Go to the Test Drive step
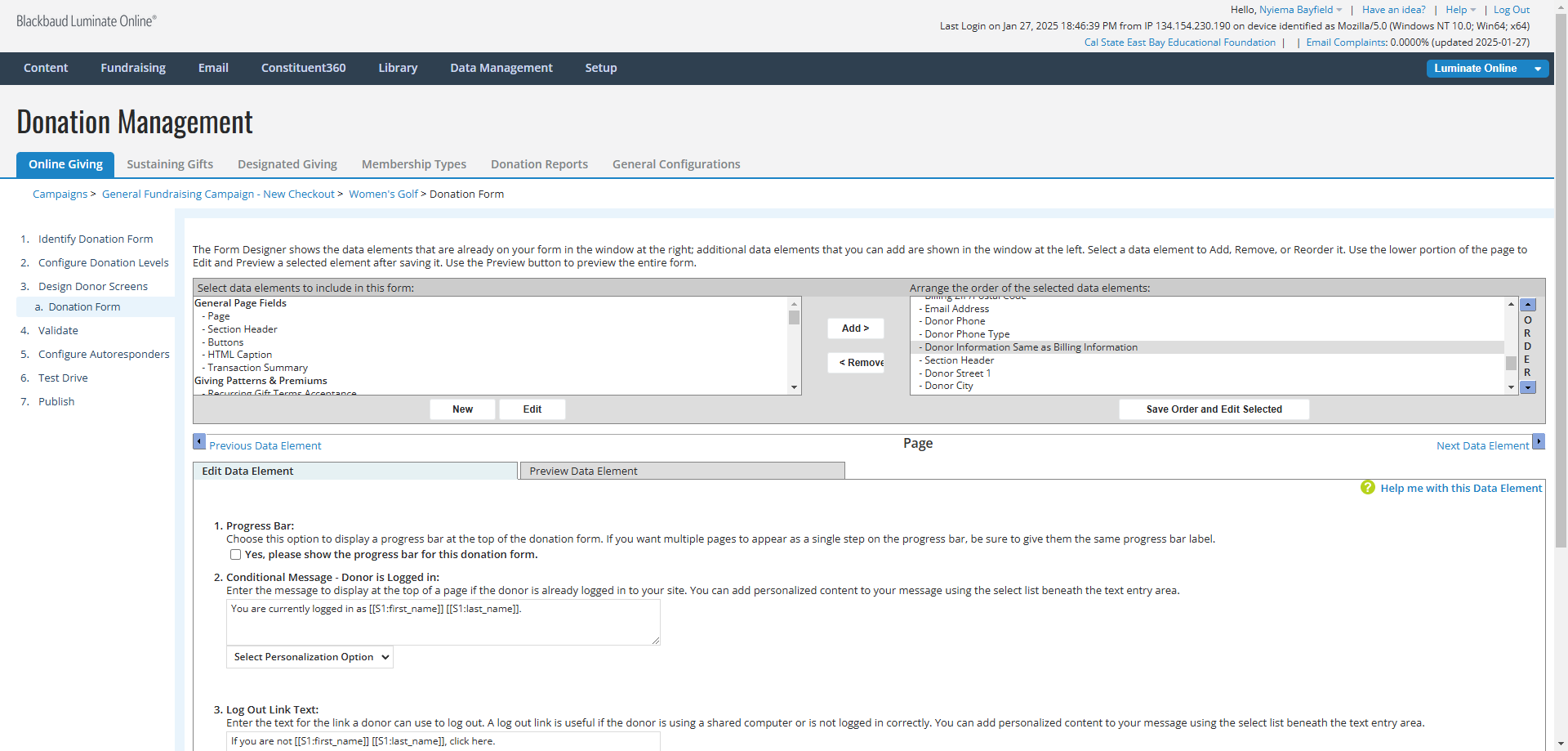 point(63,378)
